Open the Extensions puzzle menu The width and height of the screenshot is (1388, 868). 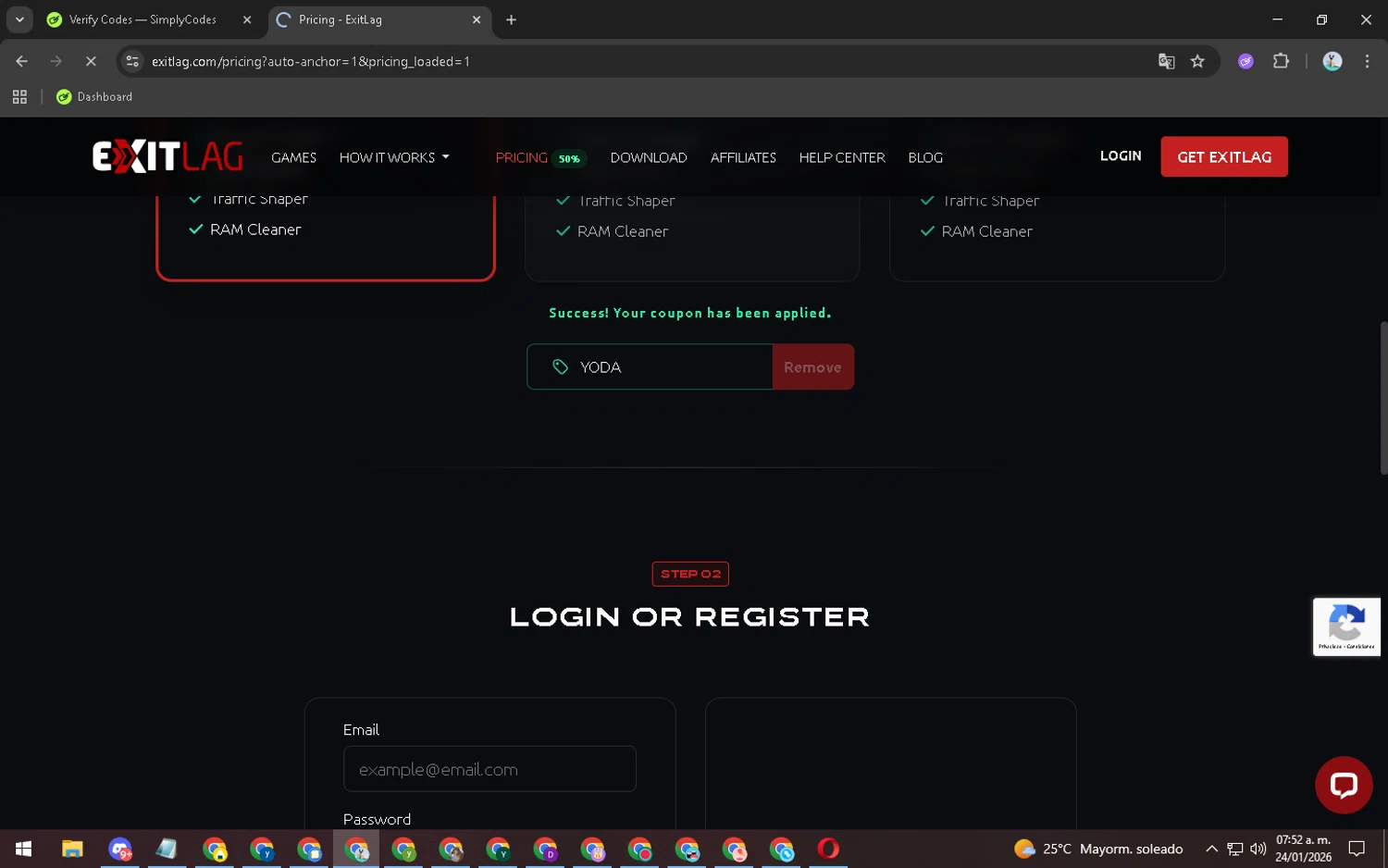point(1281,61)
